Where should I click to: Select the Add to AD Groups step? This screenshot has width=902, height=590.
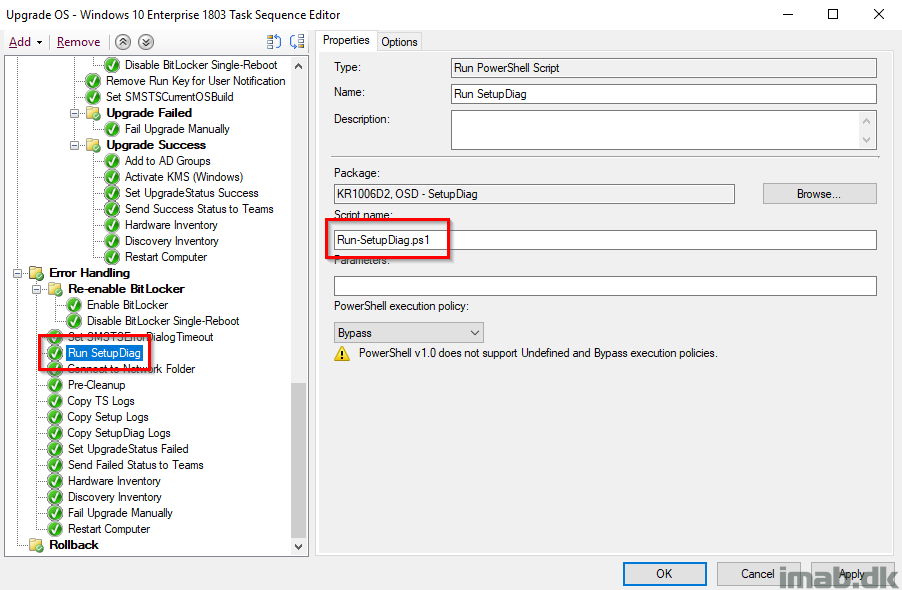tap(167, 162)
